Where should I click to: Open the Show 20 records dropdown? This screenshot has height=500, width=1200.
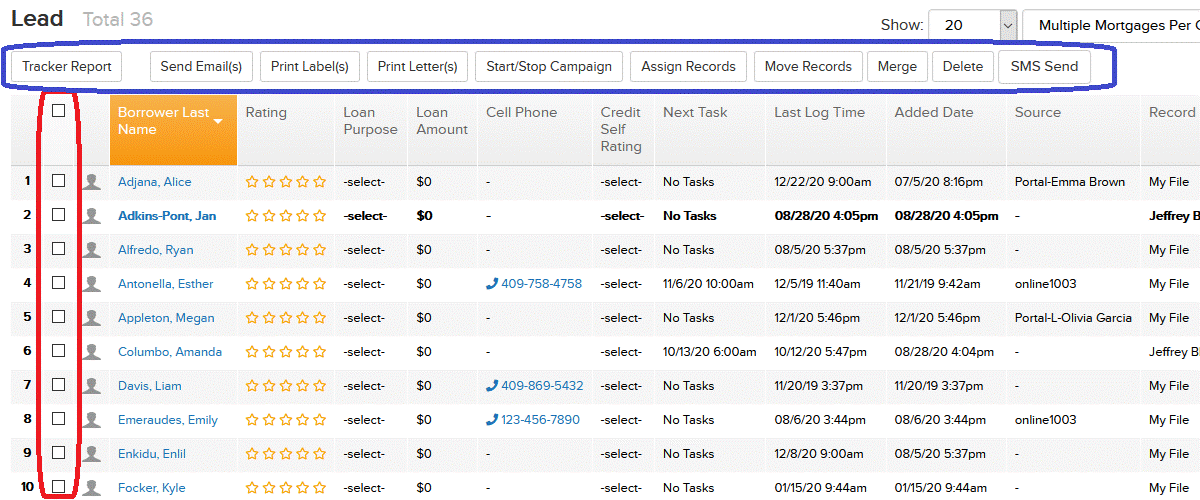click(972, 25)
